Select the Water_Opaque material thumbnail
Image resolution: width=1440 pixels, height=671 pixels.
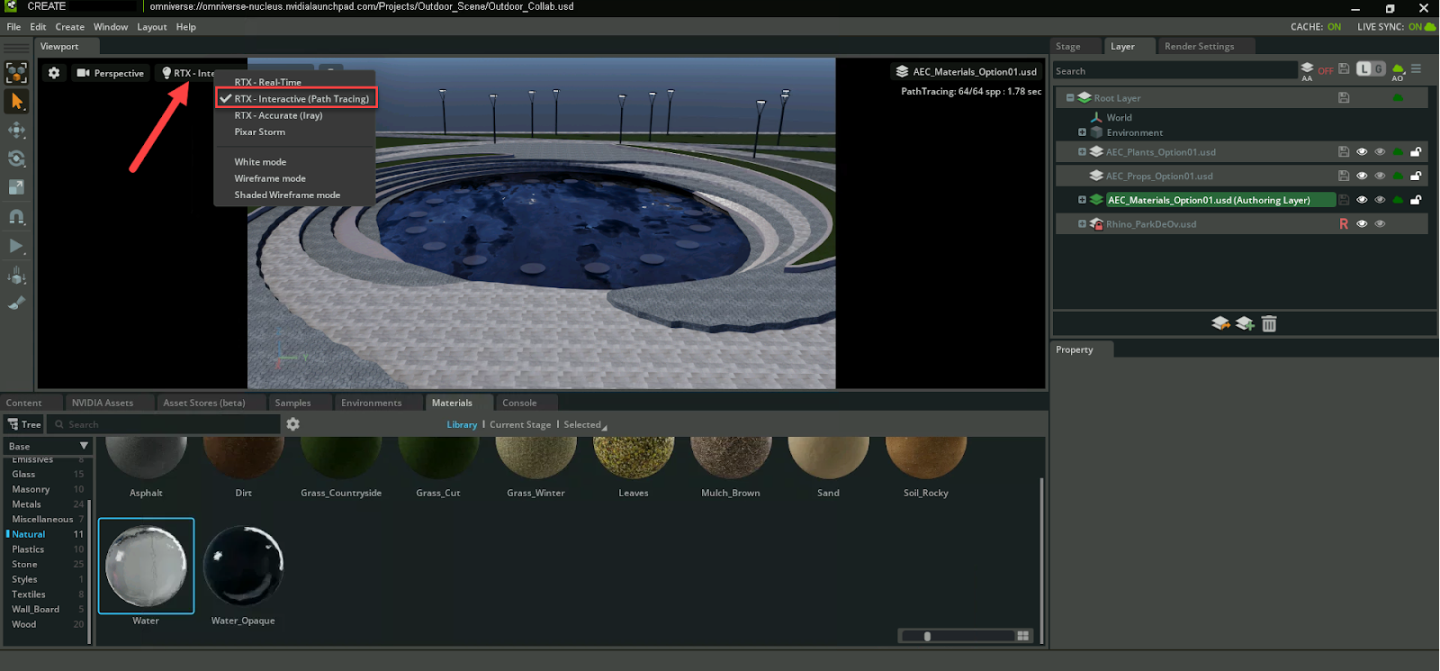[243, 567]
